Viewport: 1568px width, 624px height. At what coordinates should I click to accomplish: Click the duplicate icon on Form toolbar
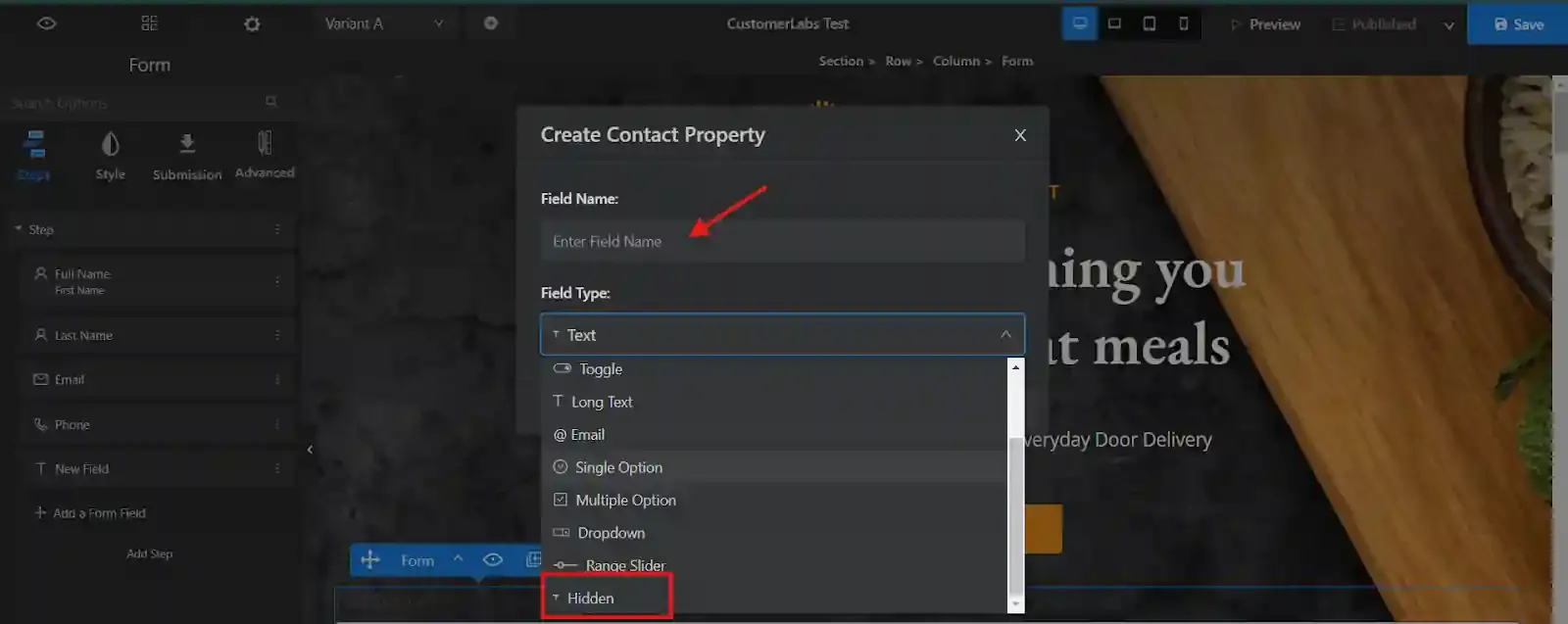coord(533,559)
